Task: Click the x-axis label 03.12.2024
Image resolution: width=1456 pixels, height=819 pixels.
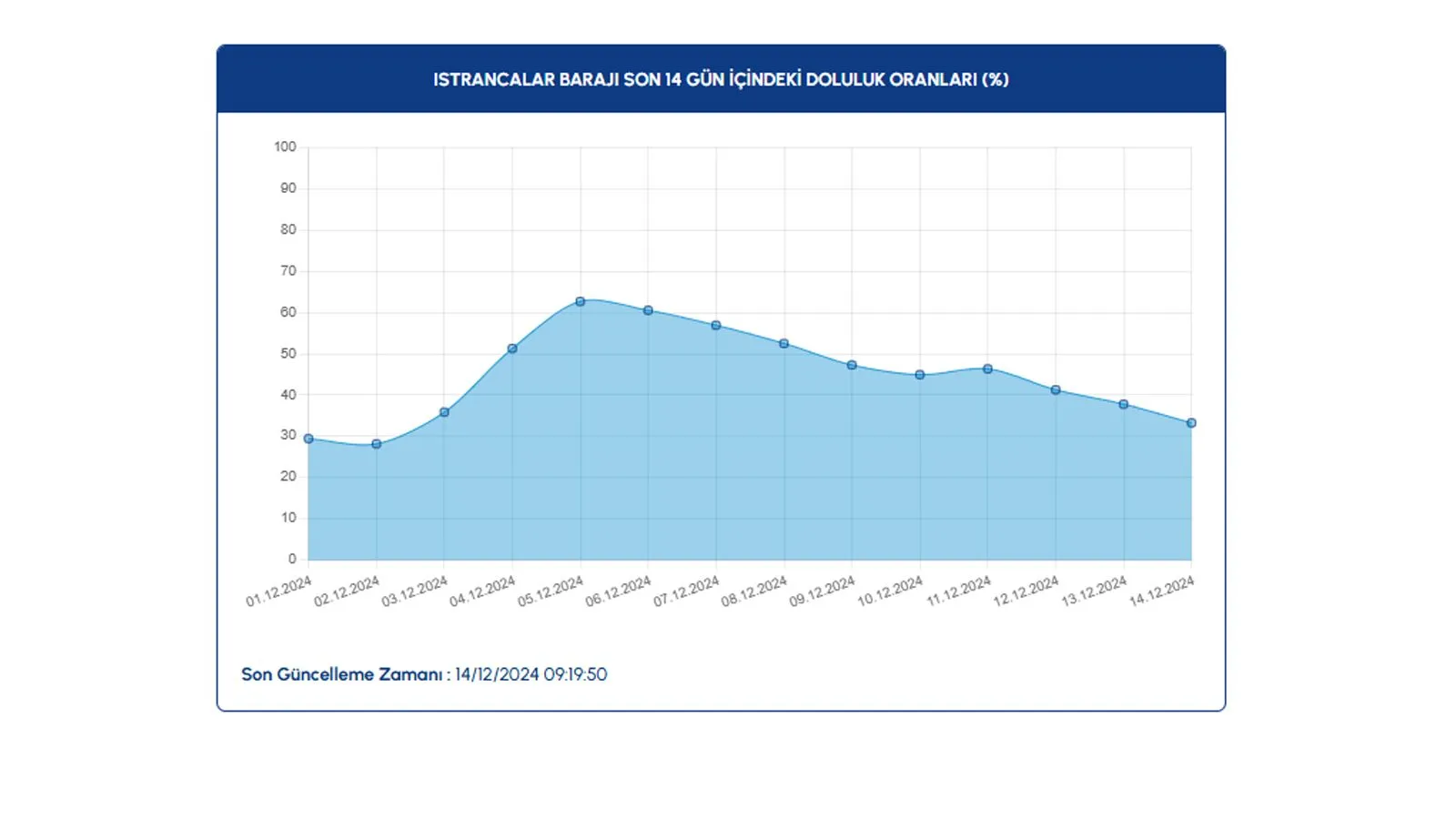Action: click(x=414, y=591)
